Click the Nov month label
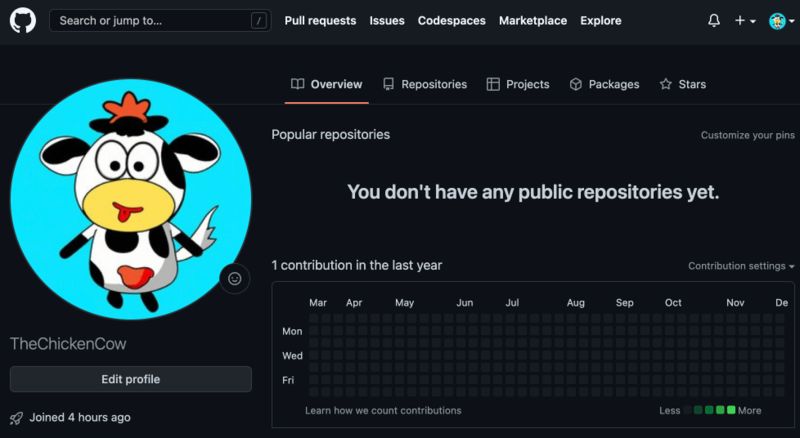This screenshot has width=800, height=438. pyautogui.click(x=735, y=303)
